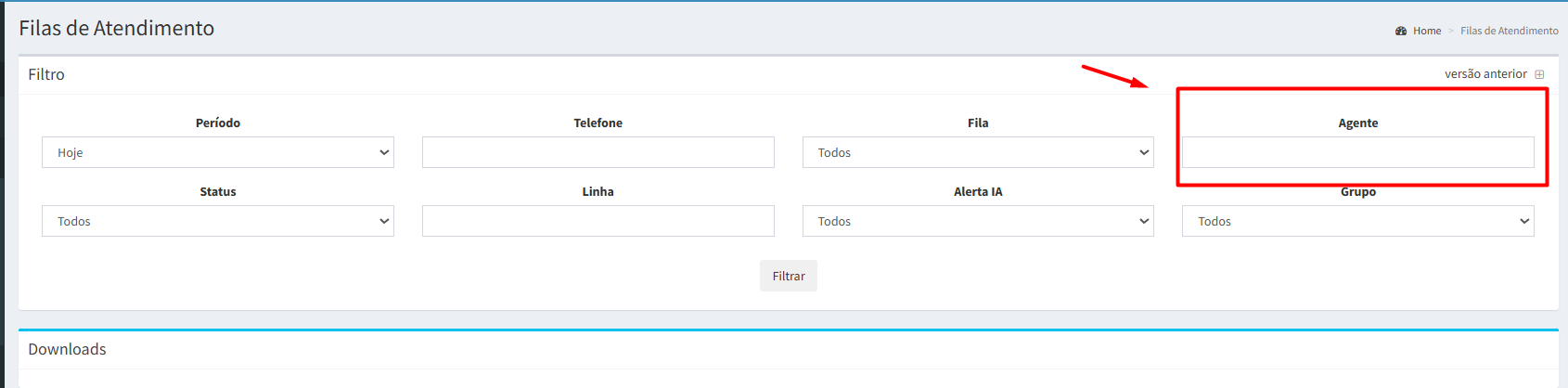Click the Filtro panel title
The height and width of the screenshot is (388, 1568).
[x=46, y=74]
